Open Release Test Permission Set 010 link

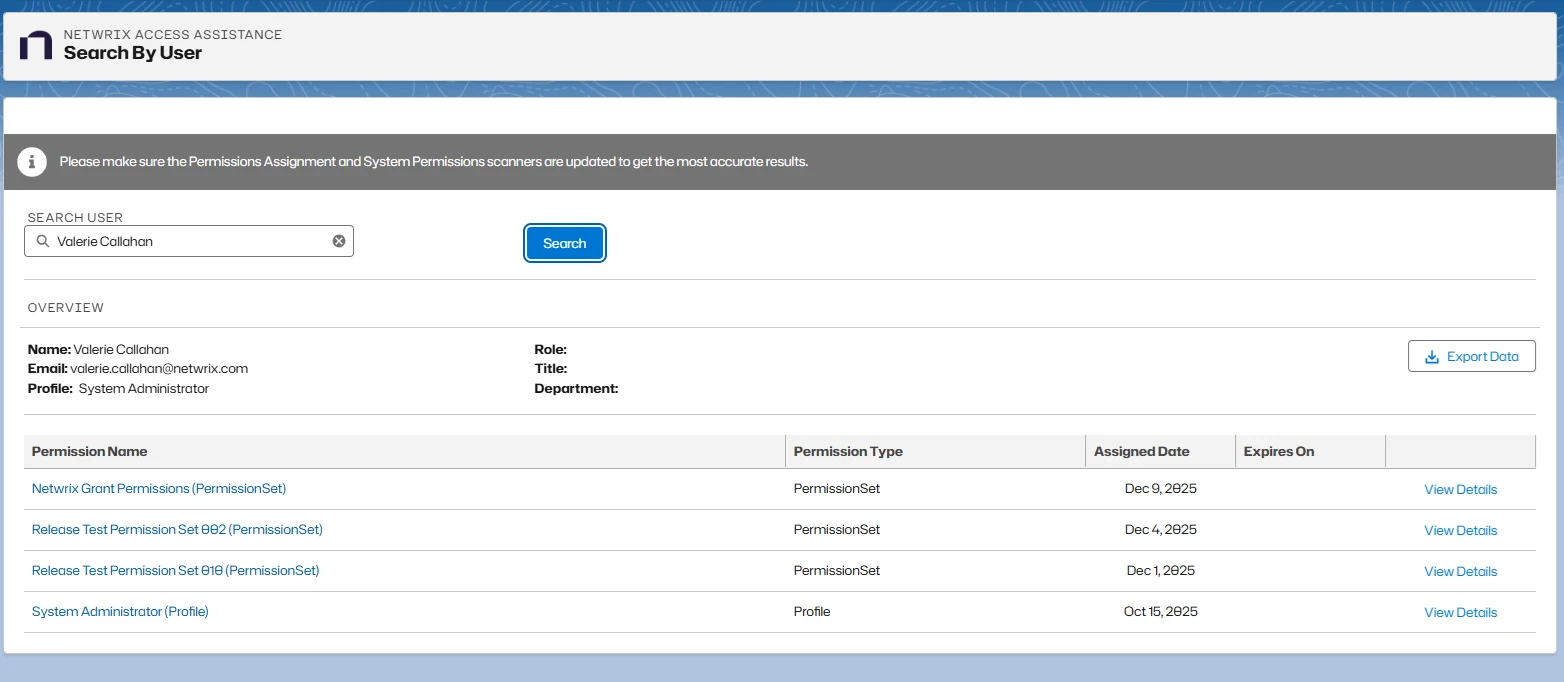coord(175,571)
